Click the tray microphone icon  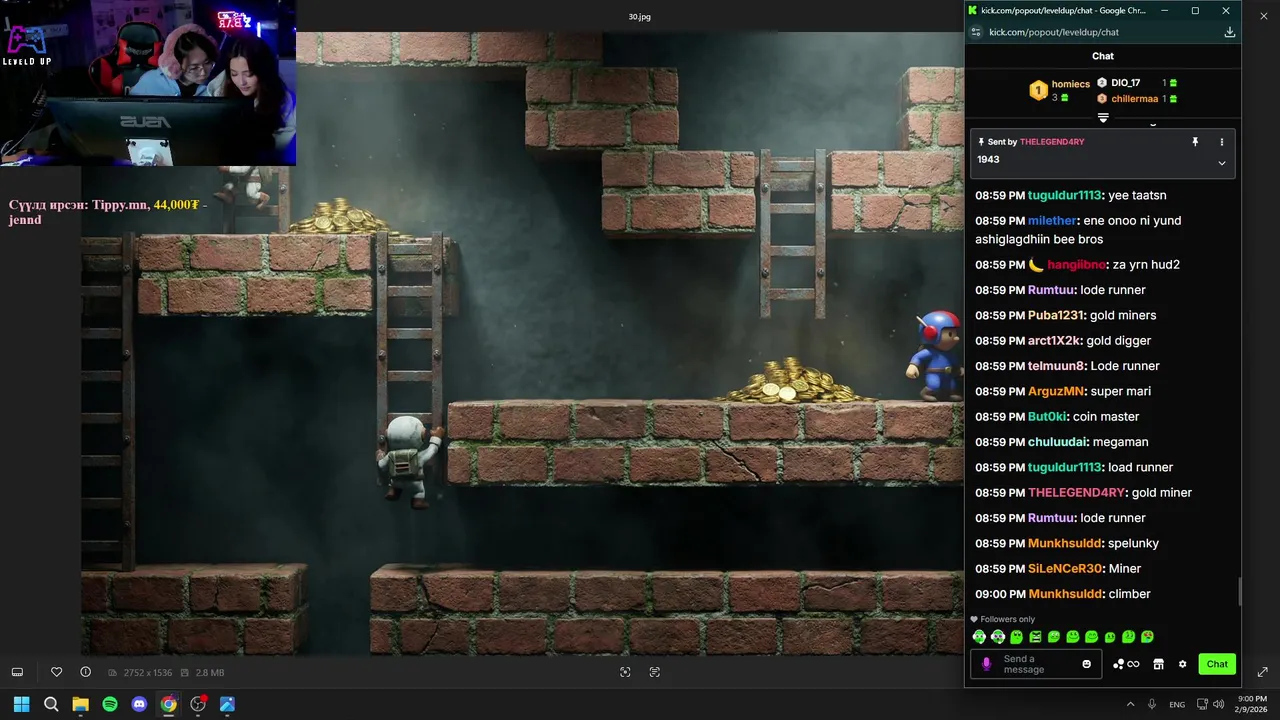(x=1152, y=704)
